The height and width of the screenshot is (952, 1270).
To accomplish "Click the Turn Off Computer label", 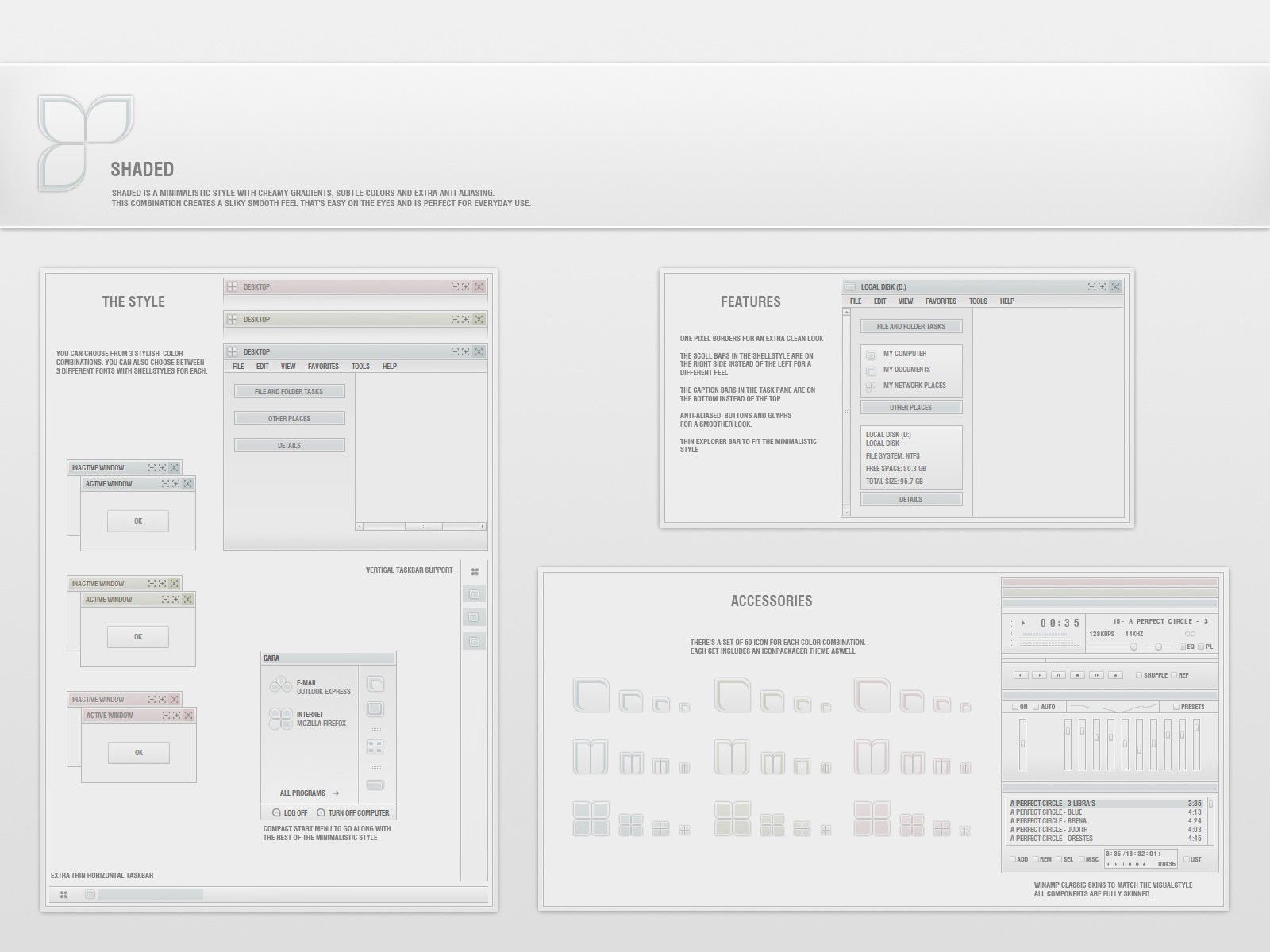I will (359, 813).
